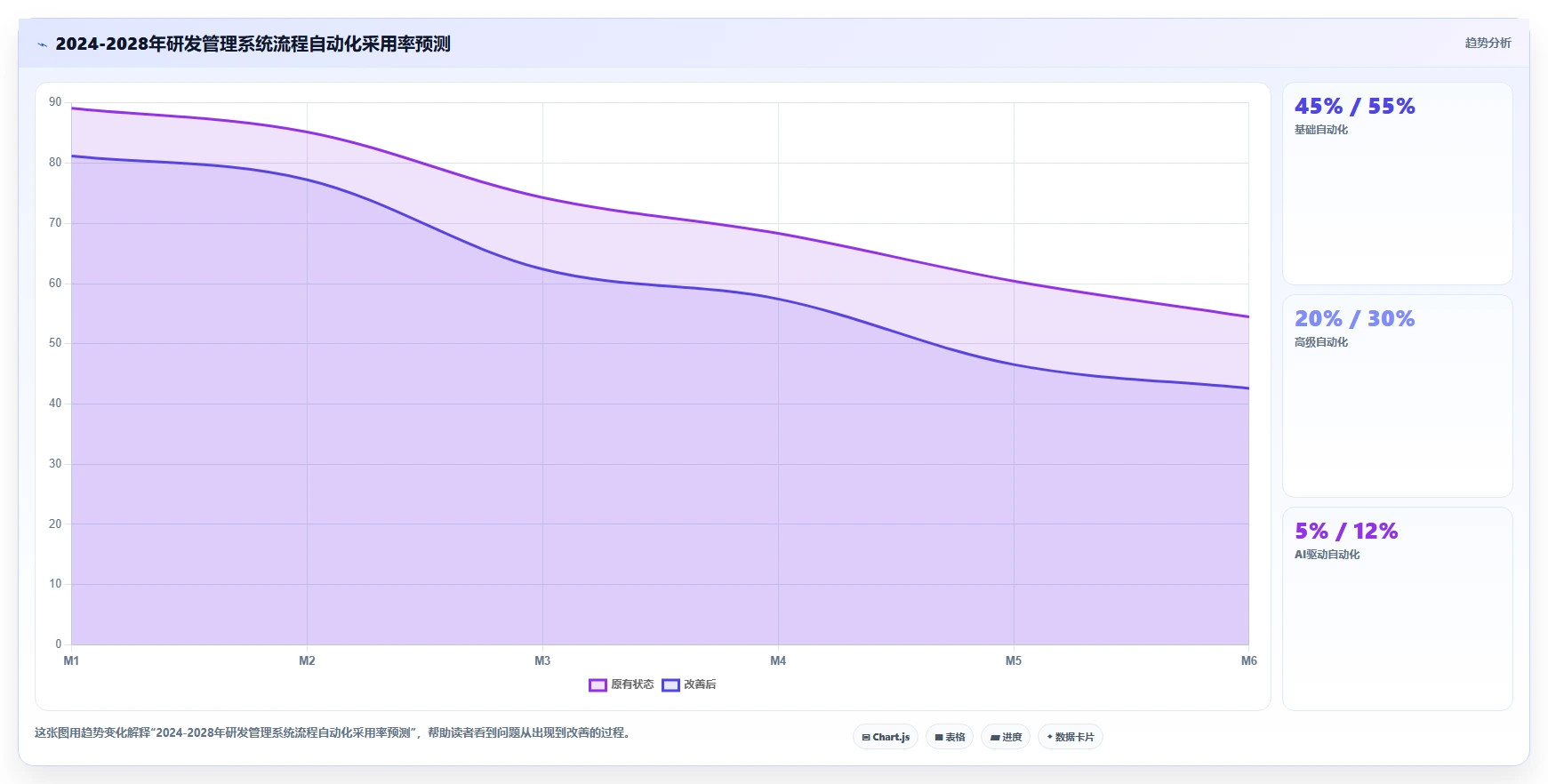Viewport: 1548px width, 784px height.
Task: Select the 20% / 30% value
Action: coord(1354,319)
